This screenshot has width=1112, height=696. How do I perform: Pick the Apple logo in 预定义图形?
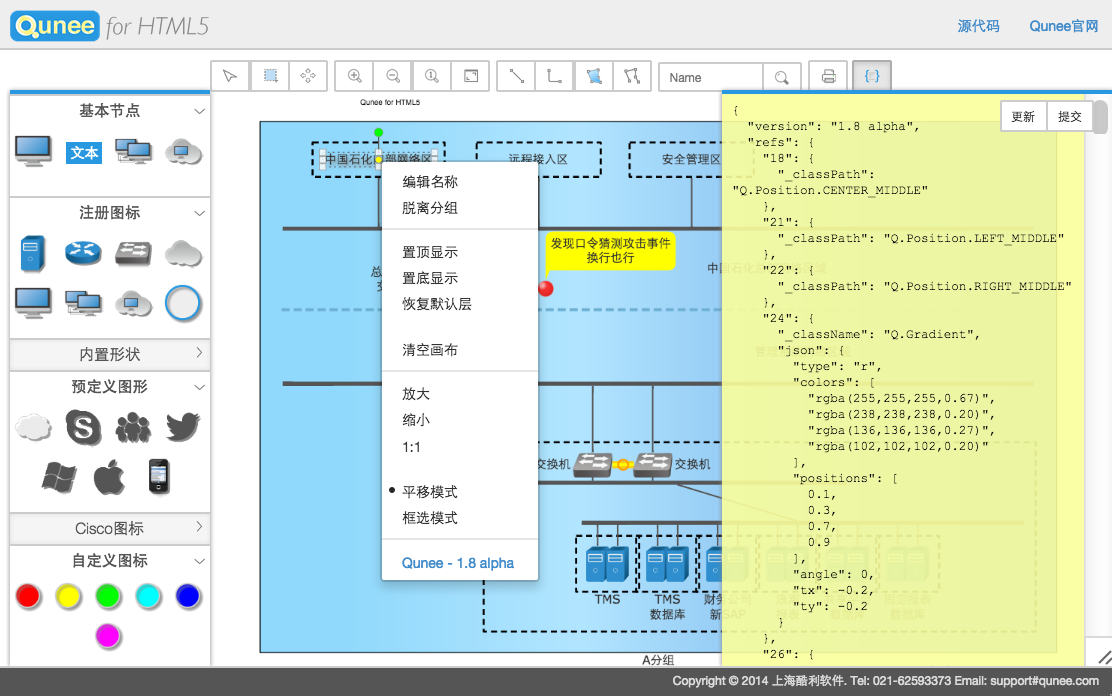tap(109, 476)
